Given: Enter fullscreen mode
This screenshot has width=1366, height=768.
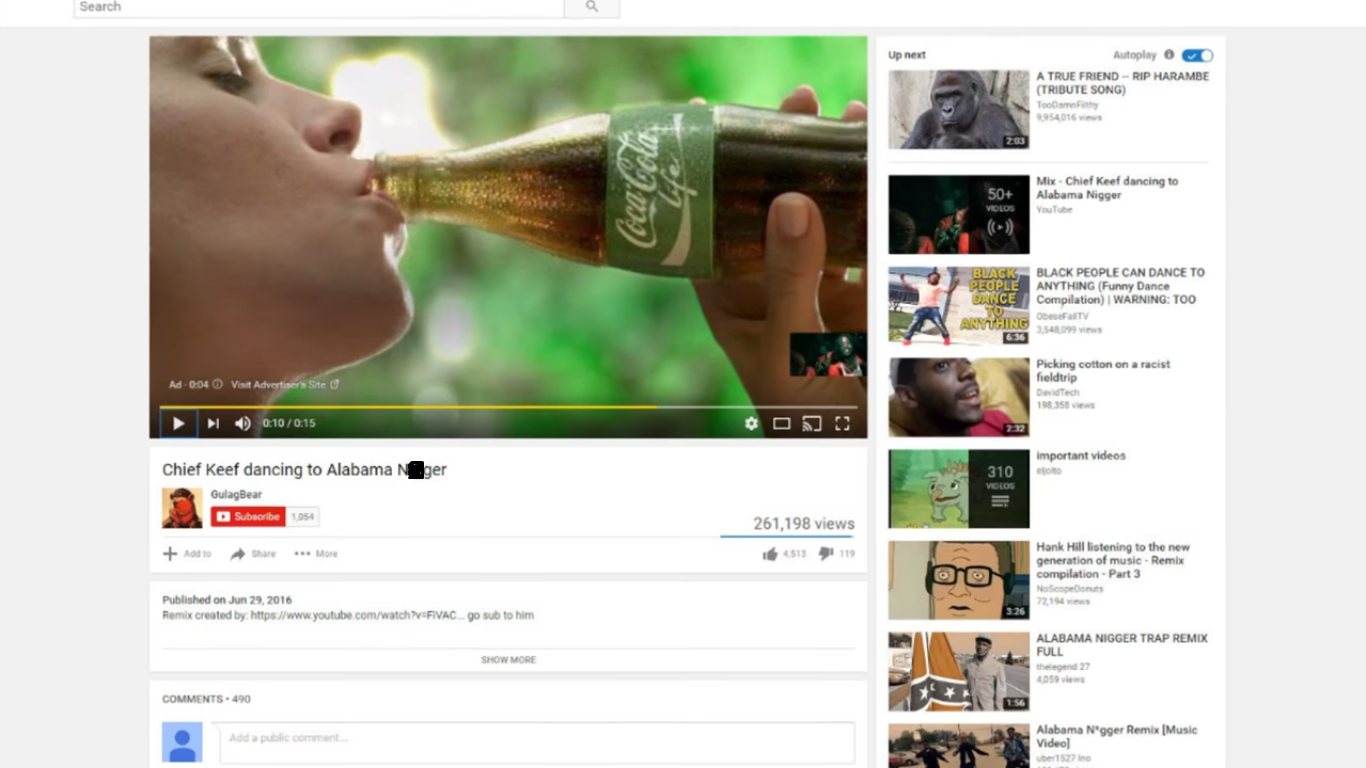Looking at the screenshot, I should [842, 423].
